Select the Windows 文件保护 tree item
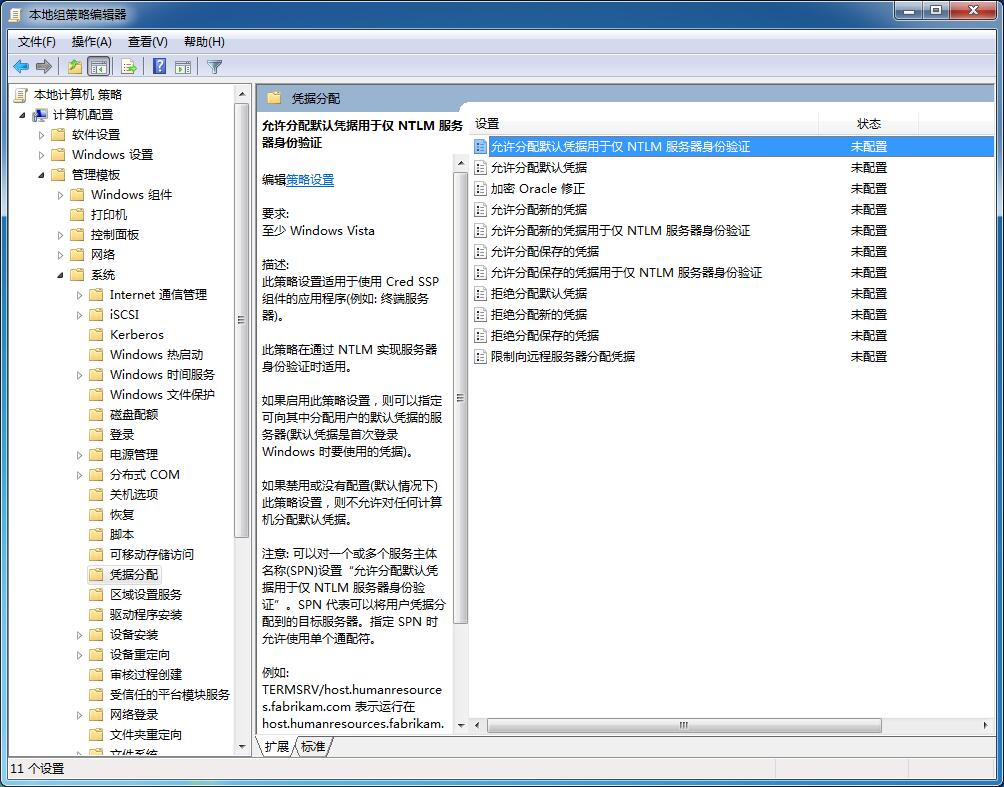 point(162,395)
